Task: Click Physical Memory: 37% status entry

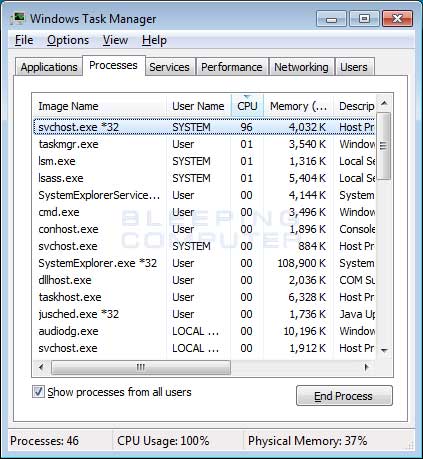Action: coord(307,441)
